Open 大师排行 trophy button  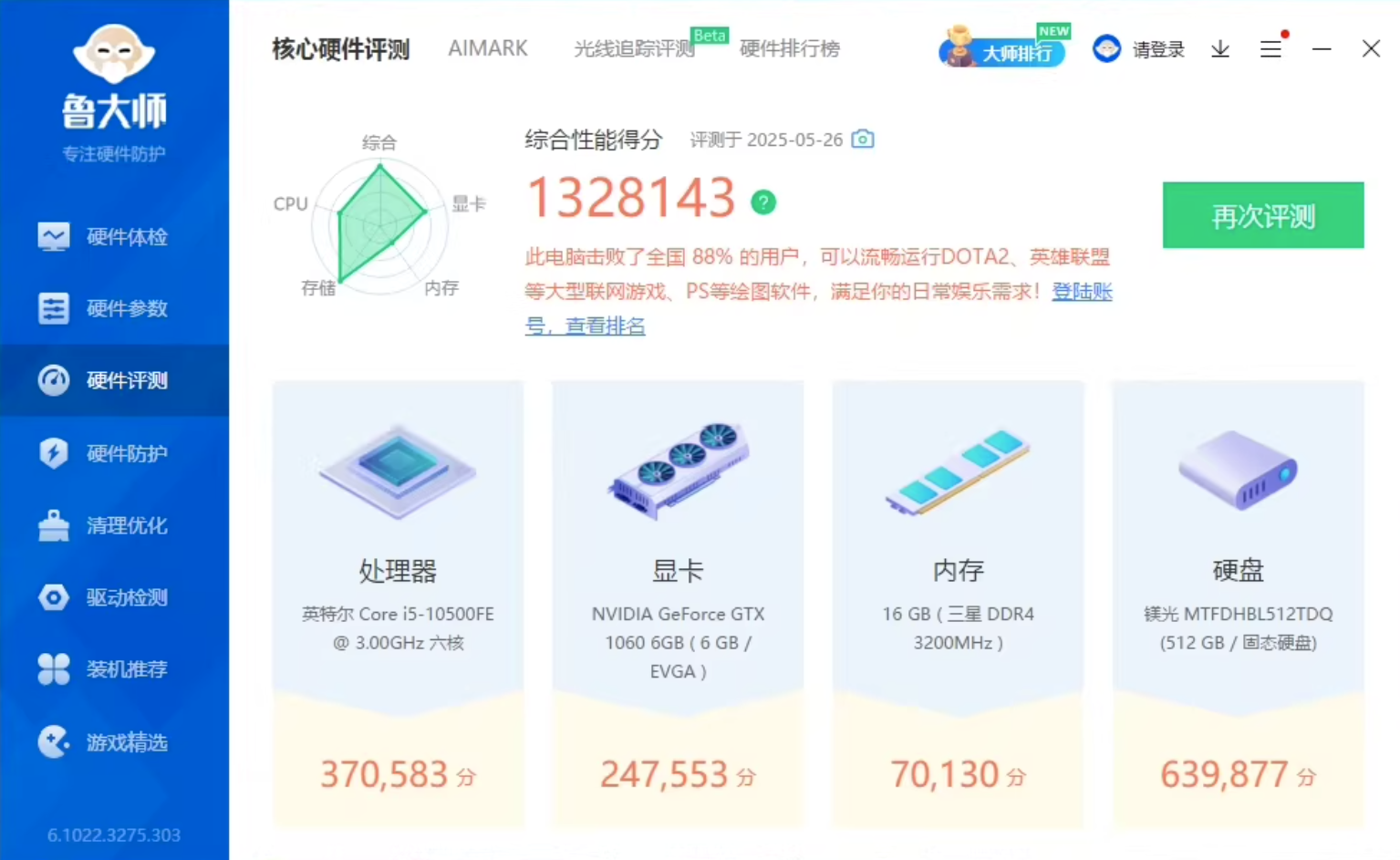pos(1003,48)
